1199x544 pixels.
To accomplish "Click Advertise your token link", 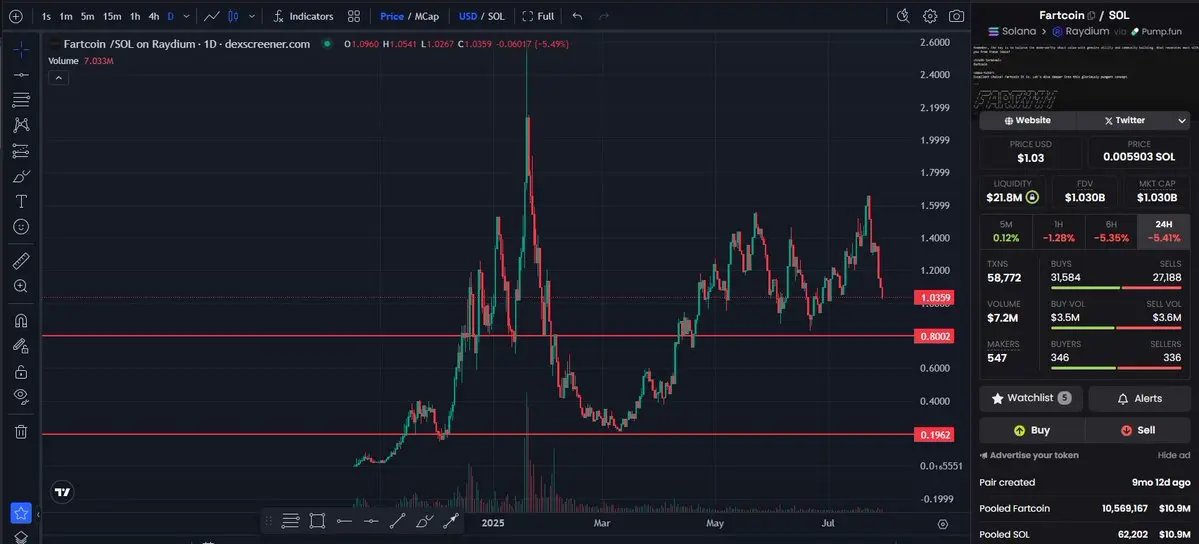I will [1029, 455].
